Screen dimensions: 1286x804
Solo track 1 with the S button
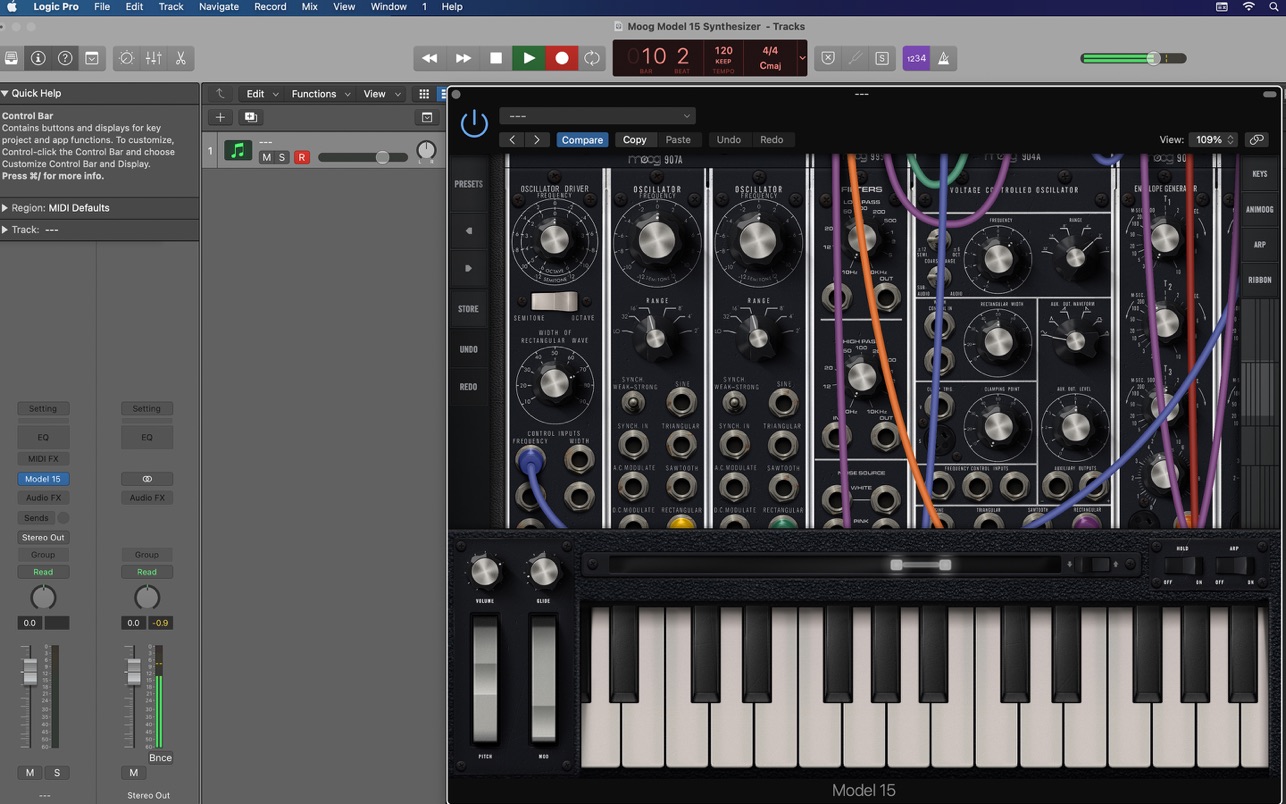(x=282, y=158)
